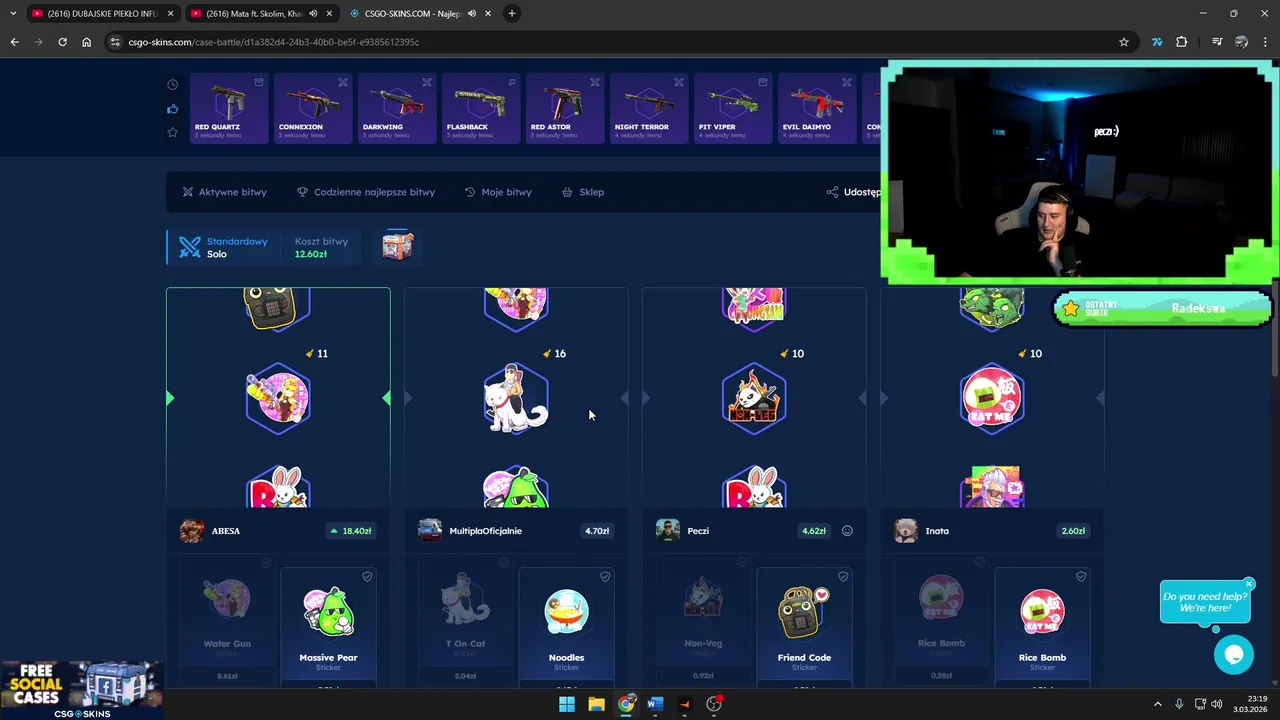Click ABESA player avatar

point(192,530)
